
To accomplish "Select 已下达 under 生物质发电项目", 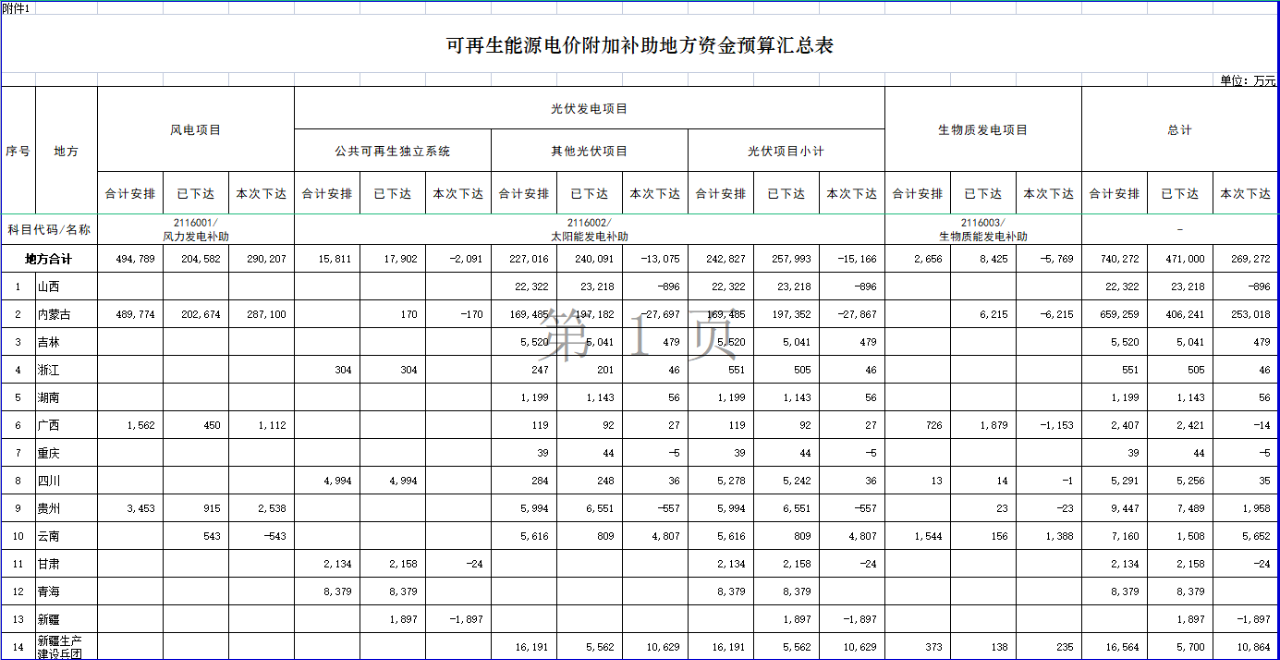I will pos(982,194).
